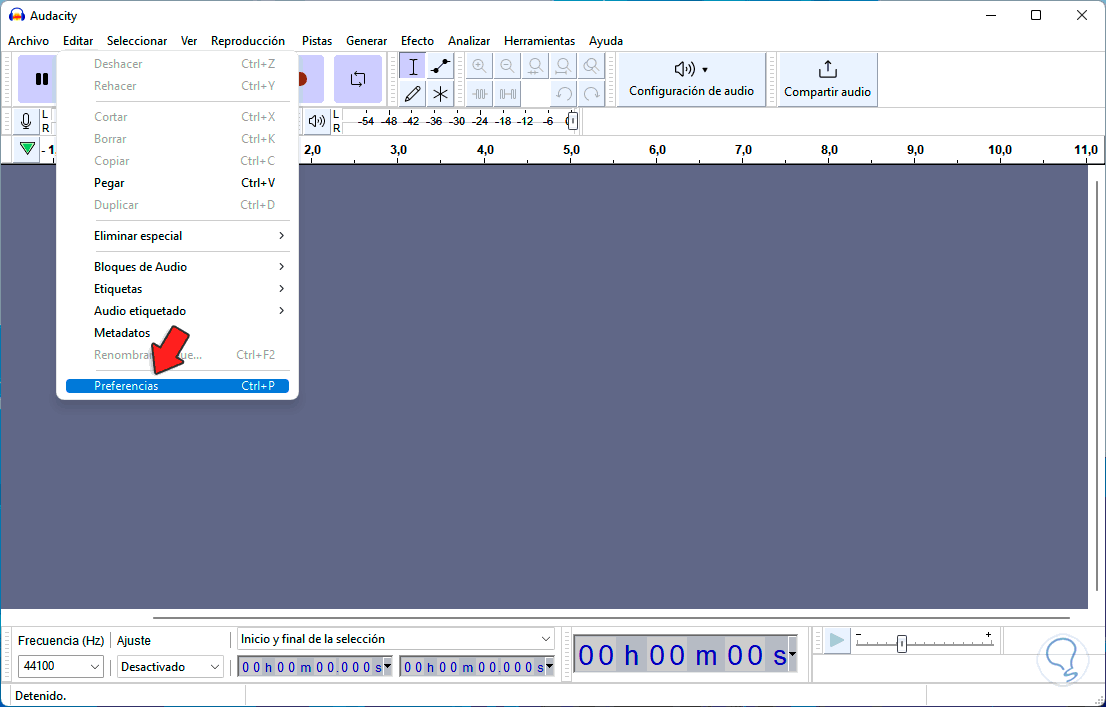1106x707 pixels.
Task: Open the Archivo menu
Action: pos(28,41)
